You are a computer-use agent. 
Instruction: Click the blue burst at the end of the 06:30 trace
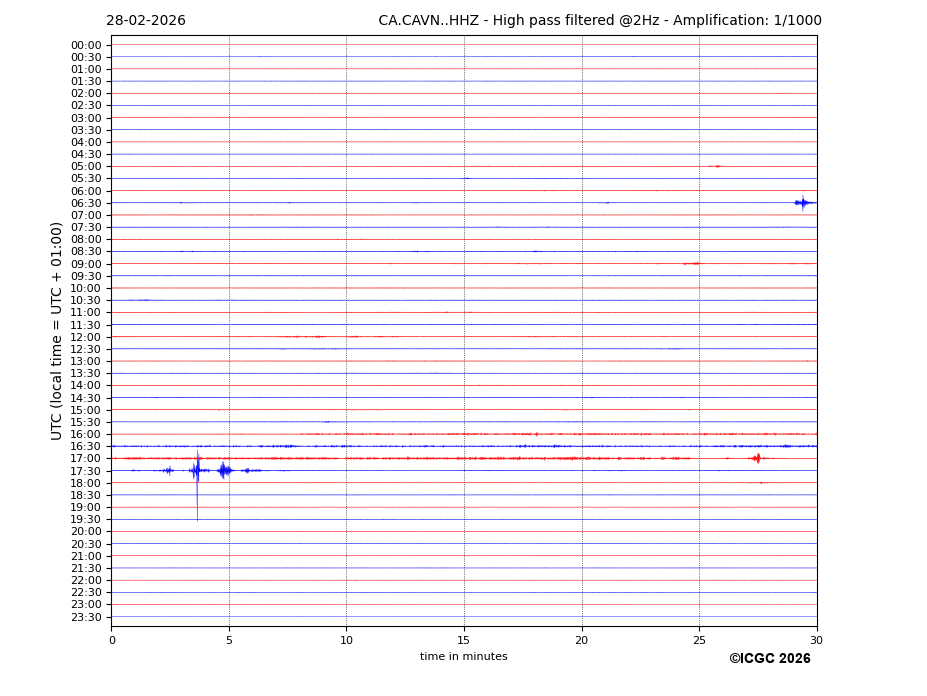pos(802,203)
